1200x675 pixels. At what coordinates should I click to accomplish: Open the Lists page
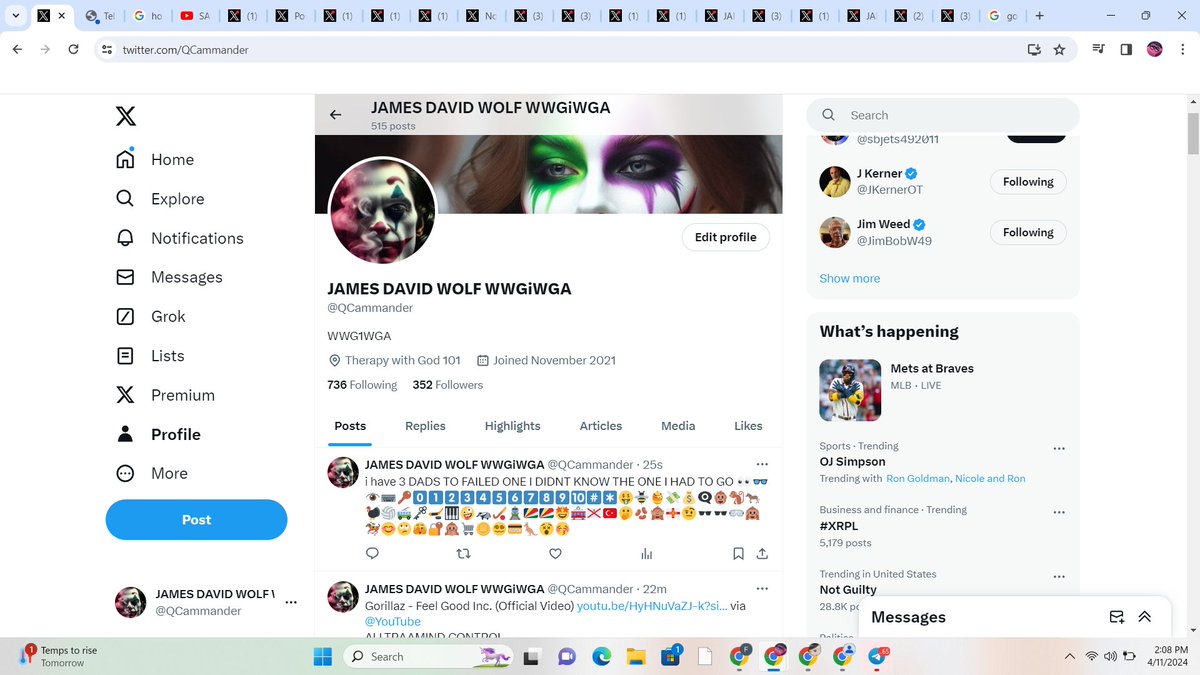click(x=150, y=356)
